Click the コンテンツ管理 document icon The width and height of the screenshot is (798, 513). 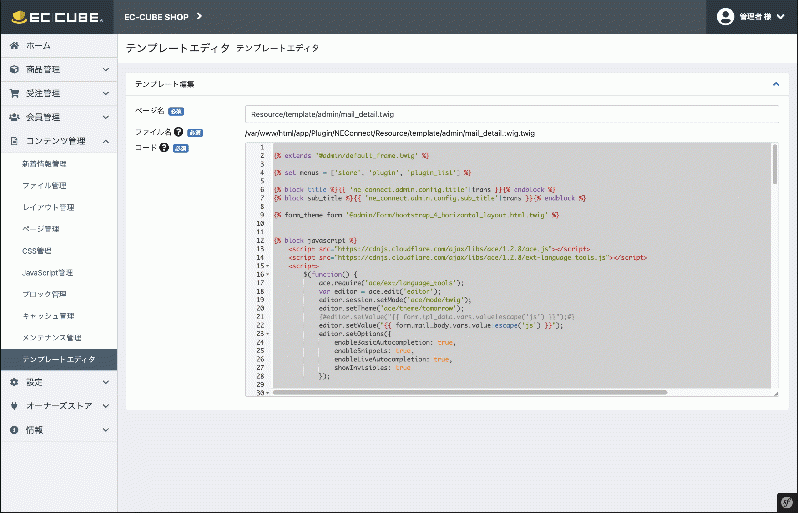click(14, 141)
